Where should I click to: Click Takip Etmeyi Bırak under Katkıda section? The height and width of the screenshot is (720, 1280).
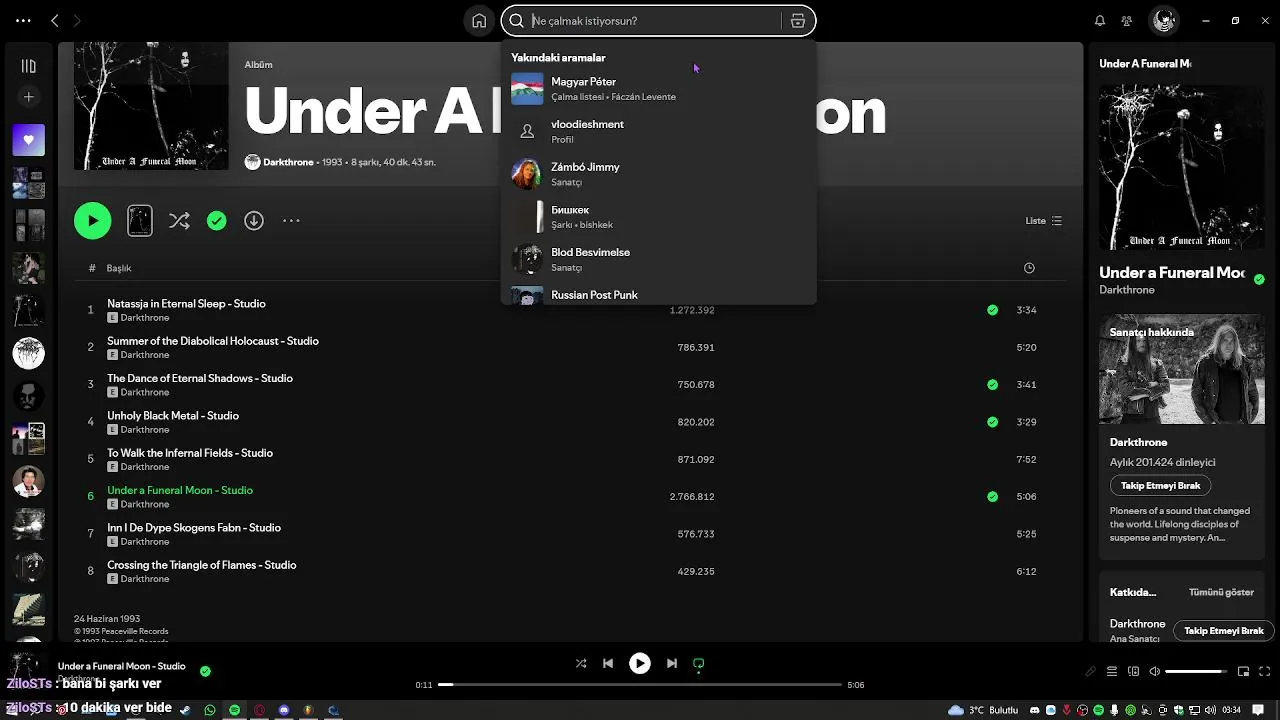click(x=1224, y=631)
